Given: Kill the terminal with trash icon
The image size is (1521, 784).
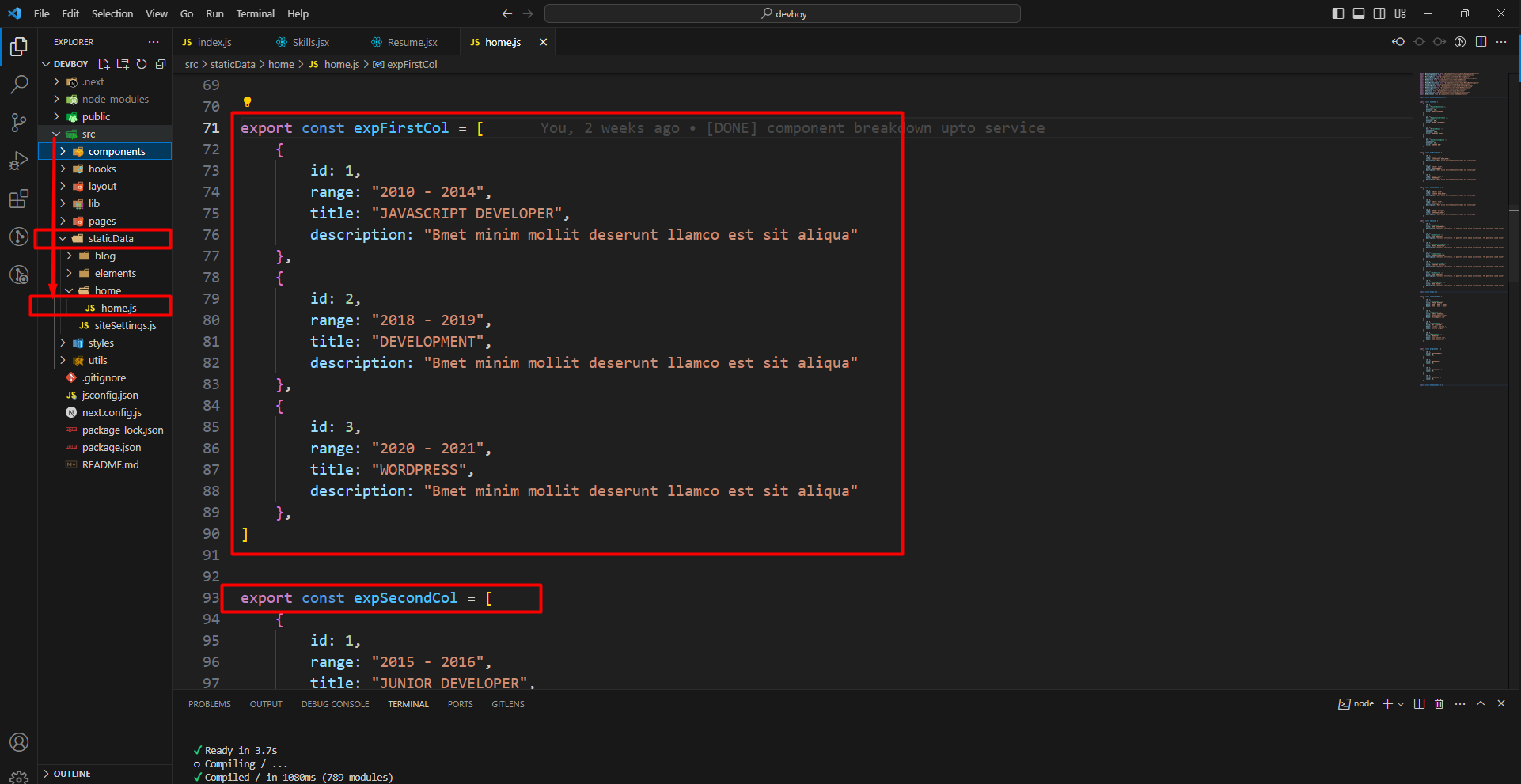Looking at the screenshot, I should pos(1439,704).
